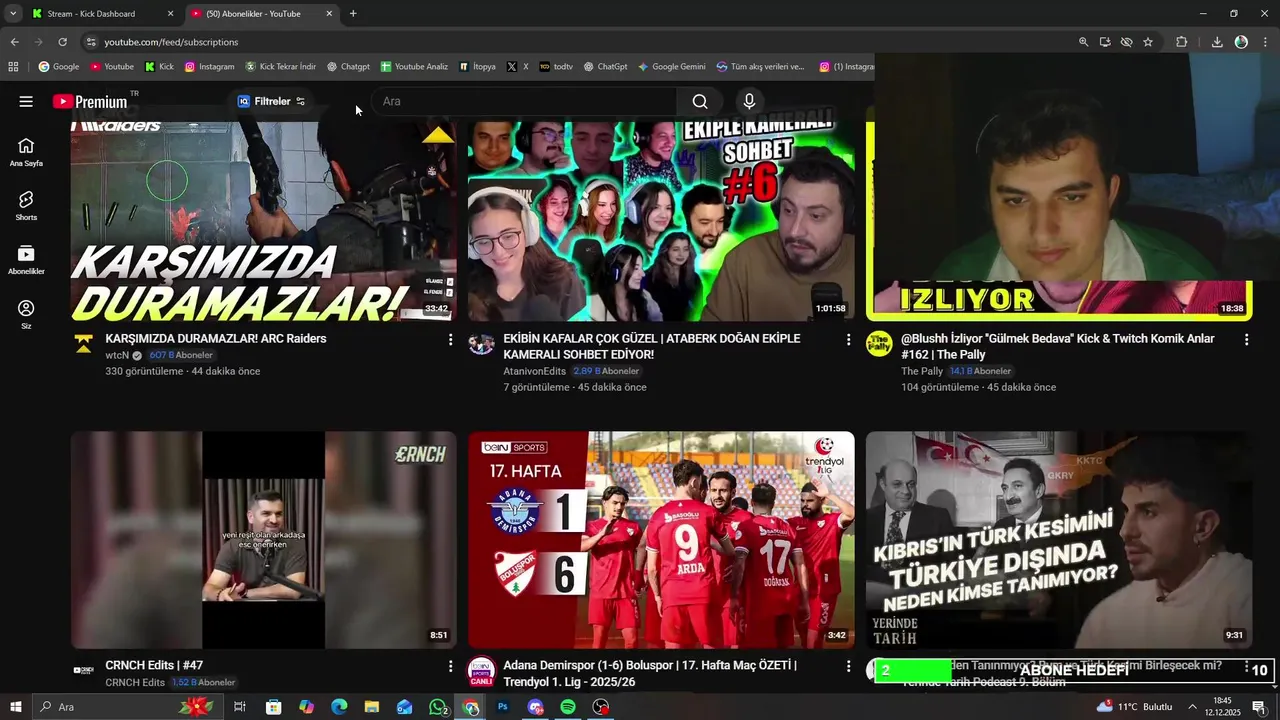Open the apps grid in bookmarks bar

point(13,67)
